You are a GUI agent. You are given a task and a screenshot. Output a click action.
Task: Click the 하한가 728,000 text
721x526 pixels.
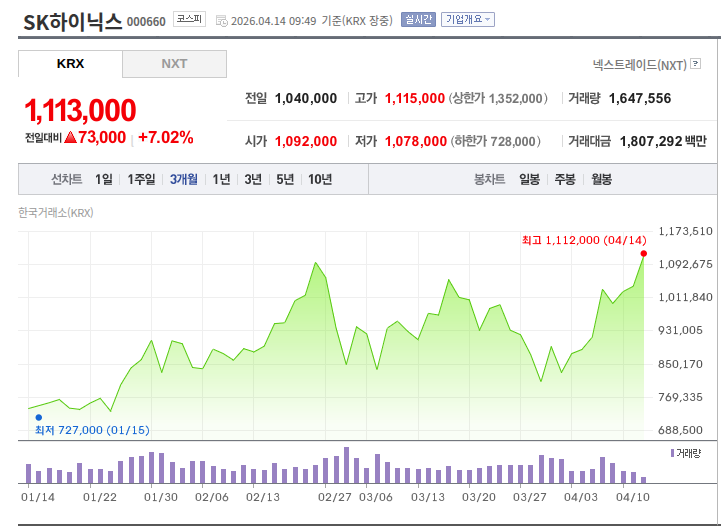495,141
